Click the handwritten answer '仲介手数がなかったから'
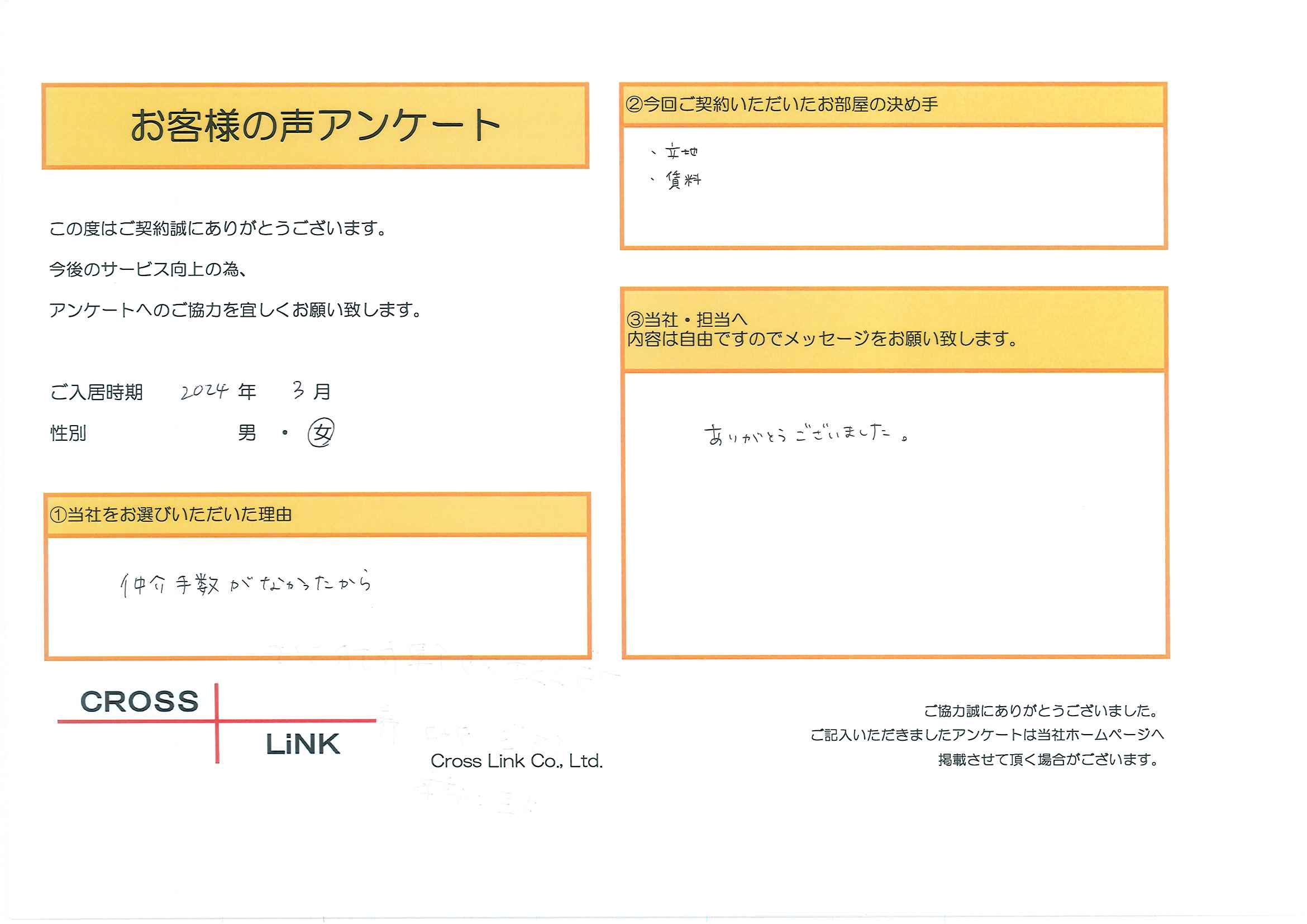Viewport: 1307px width, 924px height. [245, 583]
